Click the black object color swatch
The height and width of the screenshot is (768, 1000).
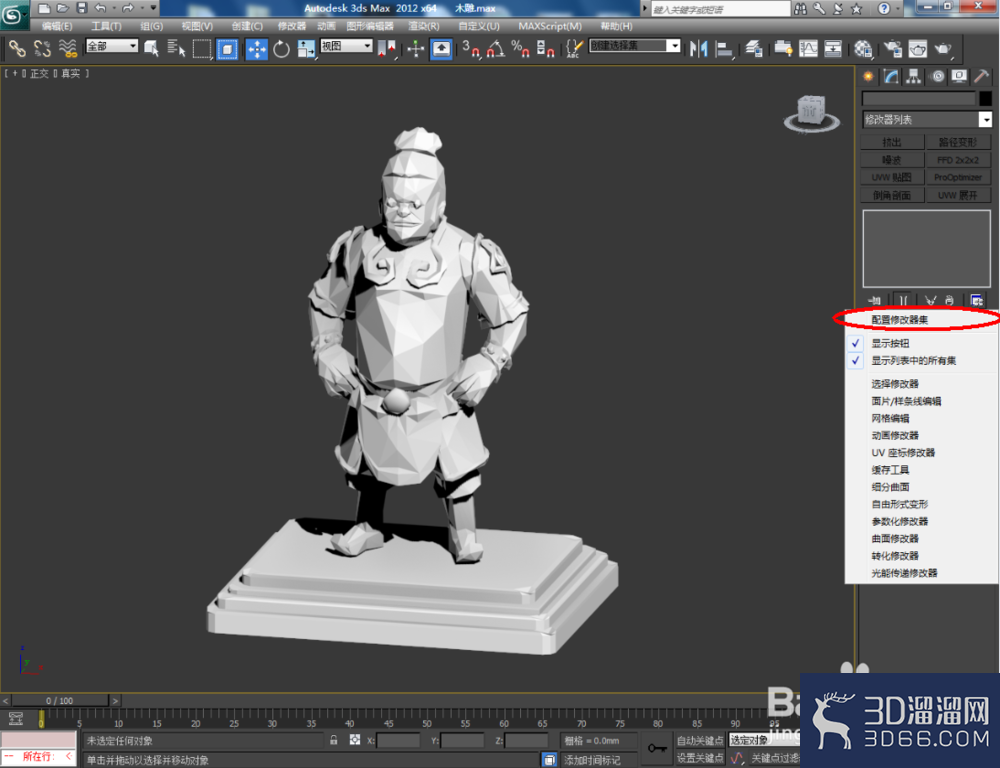[x=985, y=98]
